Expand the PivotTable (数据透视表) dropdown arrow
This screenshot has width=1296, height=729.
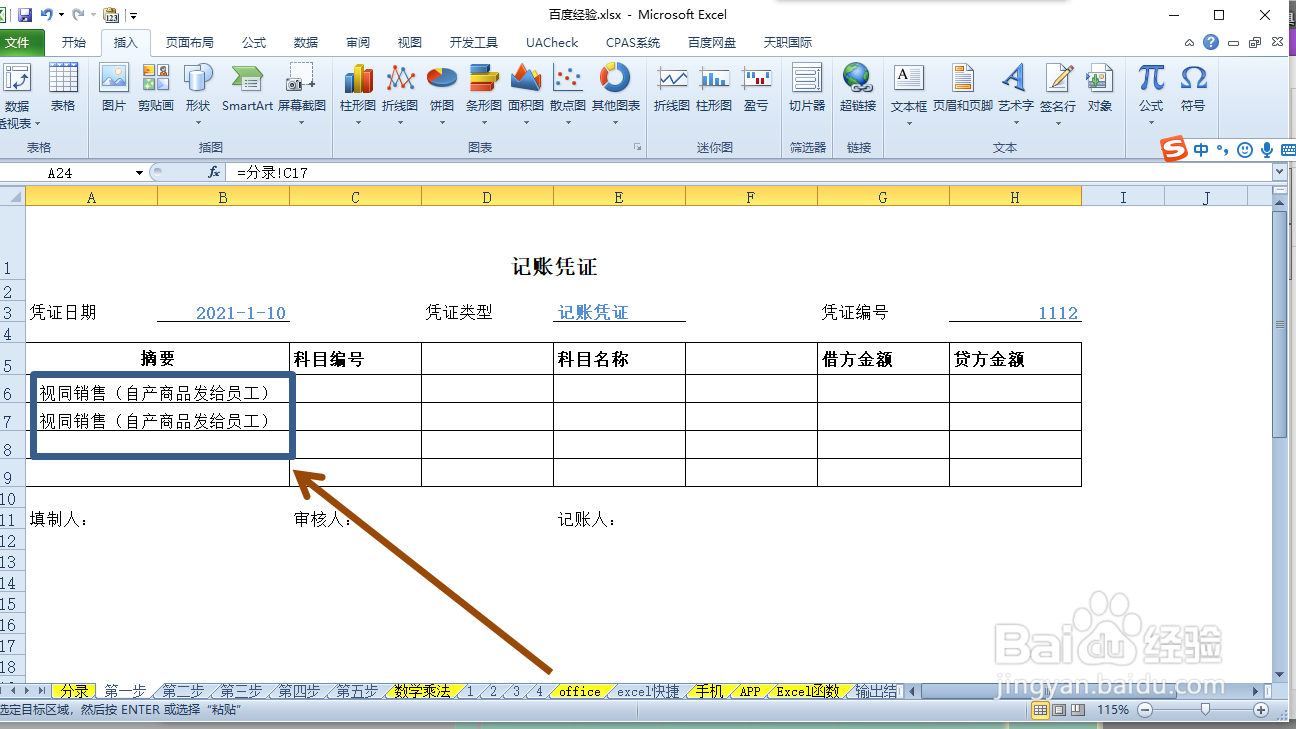point(37,124)
